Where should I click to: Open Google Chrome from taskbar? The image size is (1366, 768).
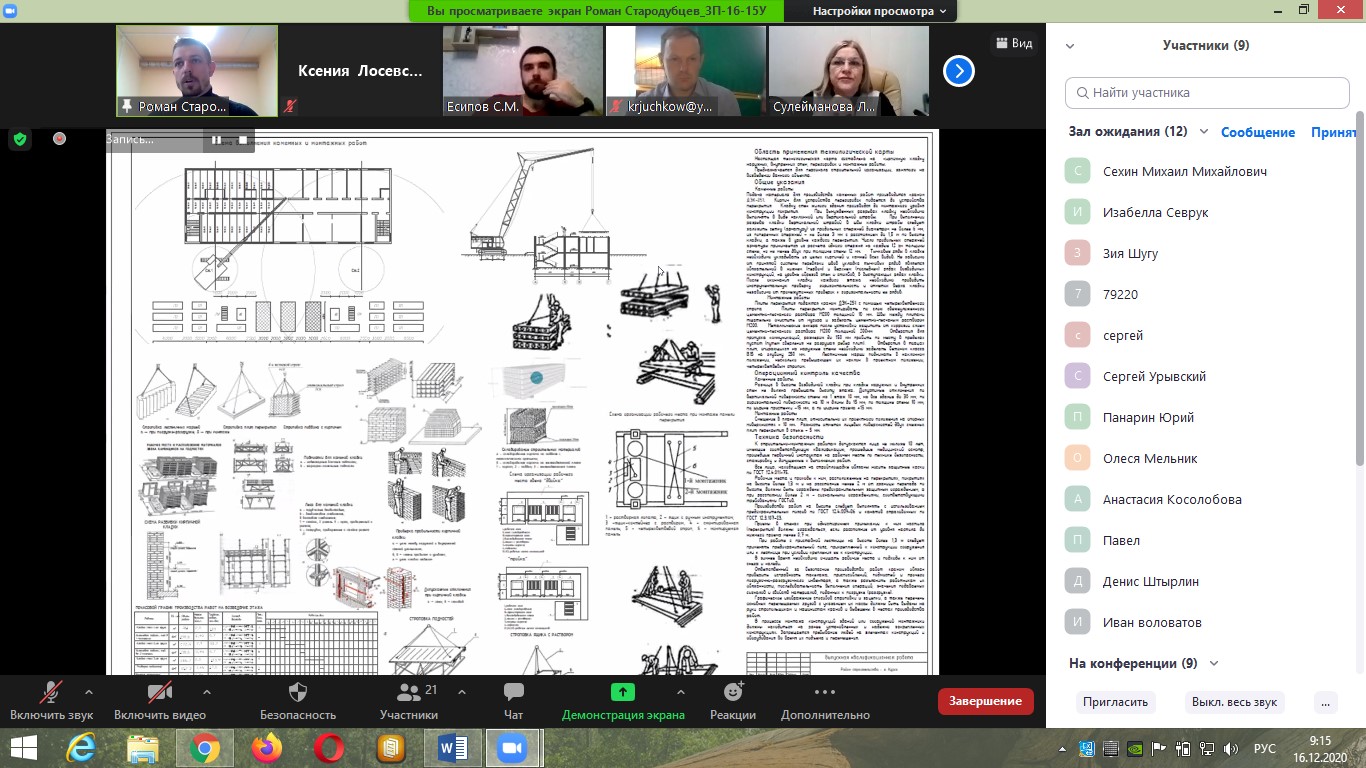[205, 747]
